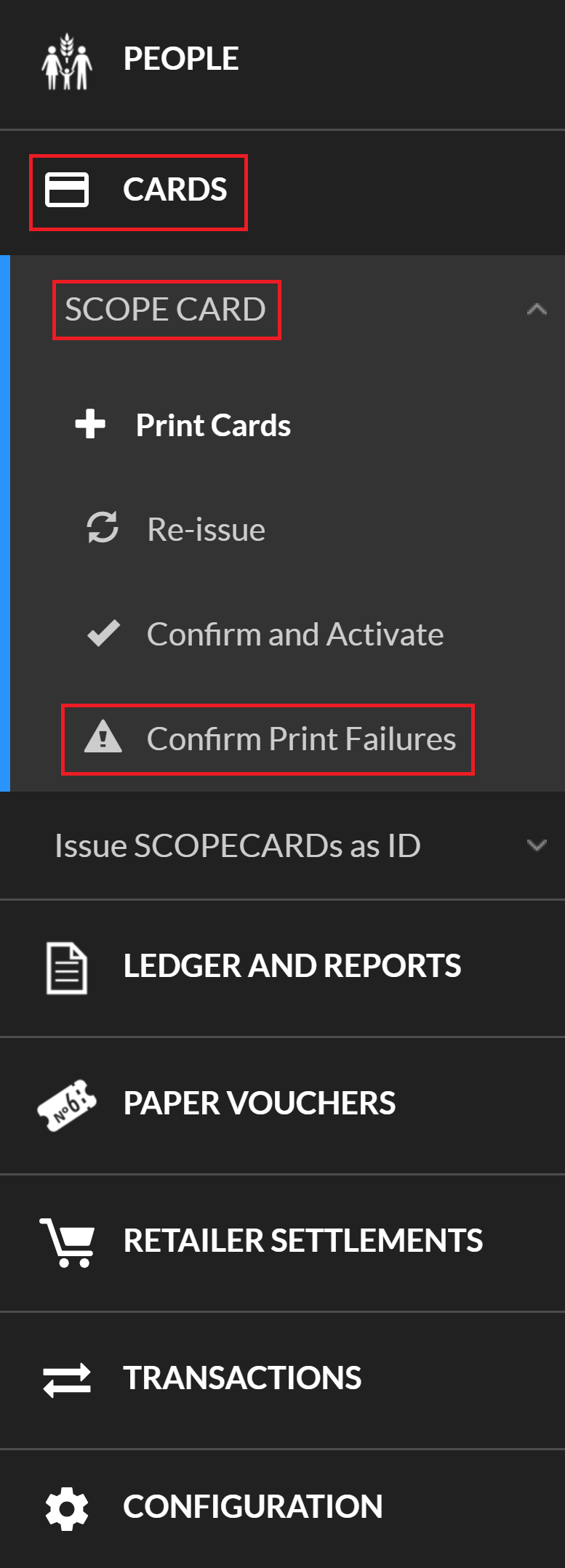Open the PEOPLE menu section
This screenshot has height=1568, width=565.
[x=181, y=59]
